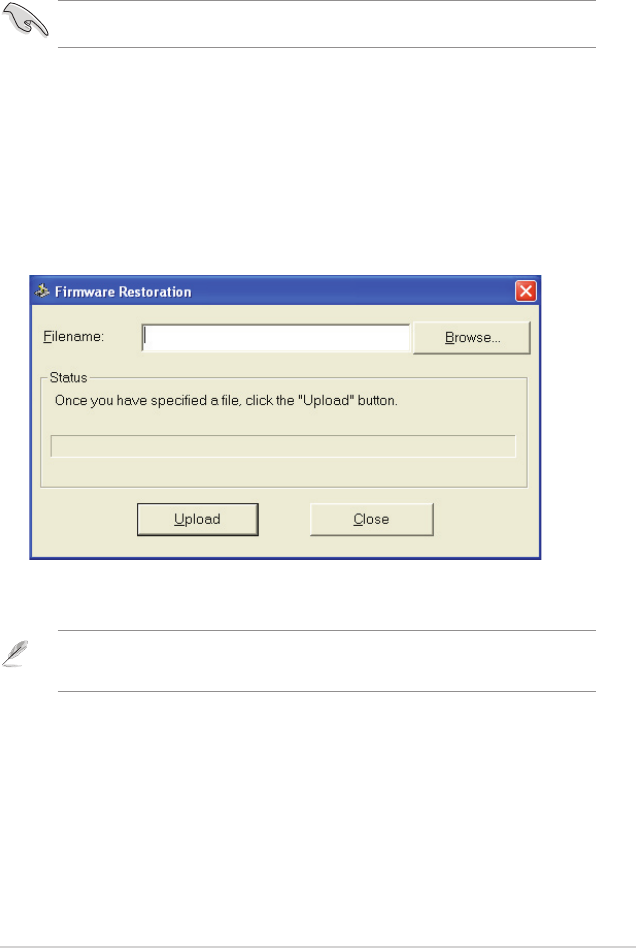Click the Status group box heading

click(x=68, y=378)
